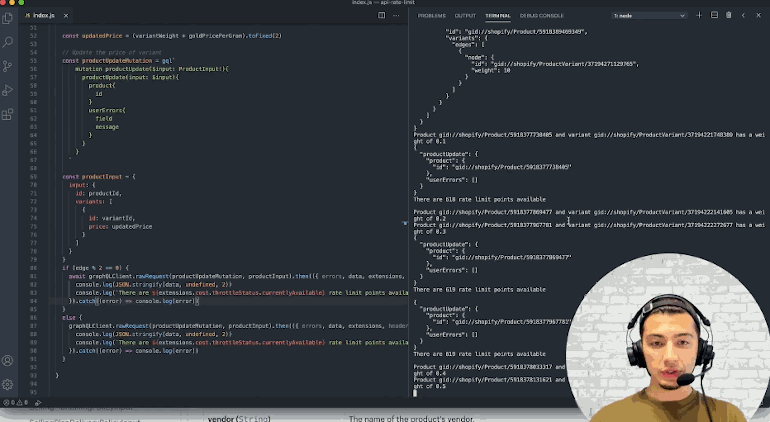Image resolution: width=770 pixels, height=422 pixels.
Task: Close the terminal panel
Action: tap(758, 15)
